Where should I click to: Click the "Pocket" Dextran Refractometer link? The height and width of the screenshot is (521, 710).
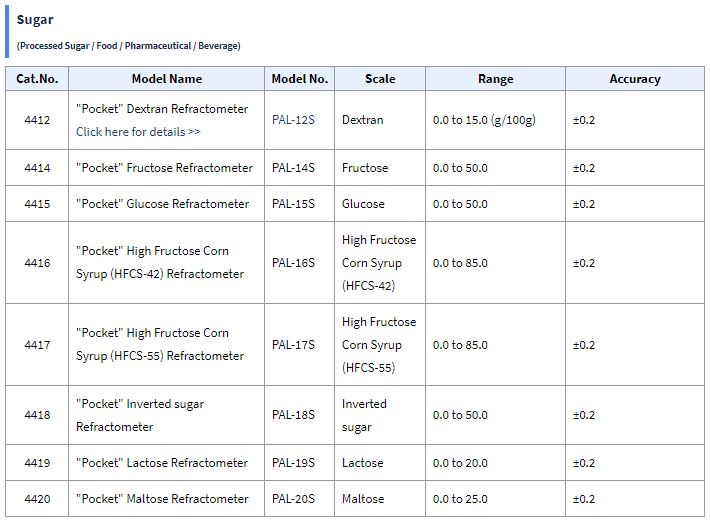[x=162, y=109]
